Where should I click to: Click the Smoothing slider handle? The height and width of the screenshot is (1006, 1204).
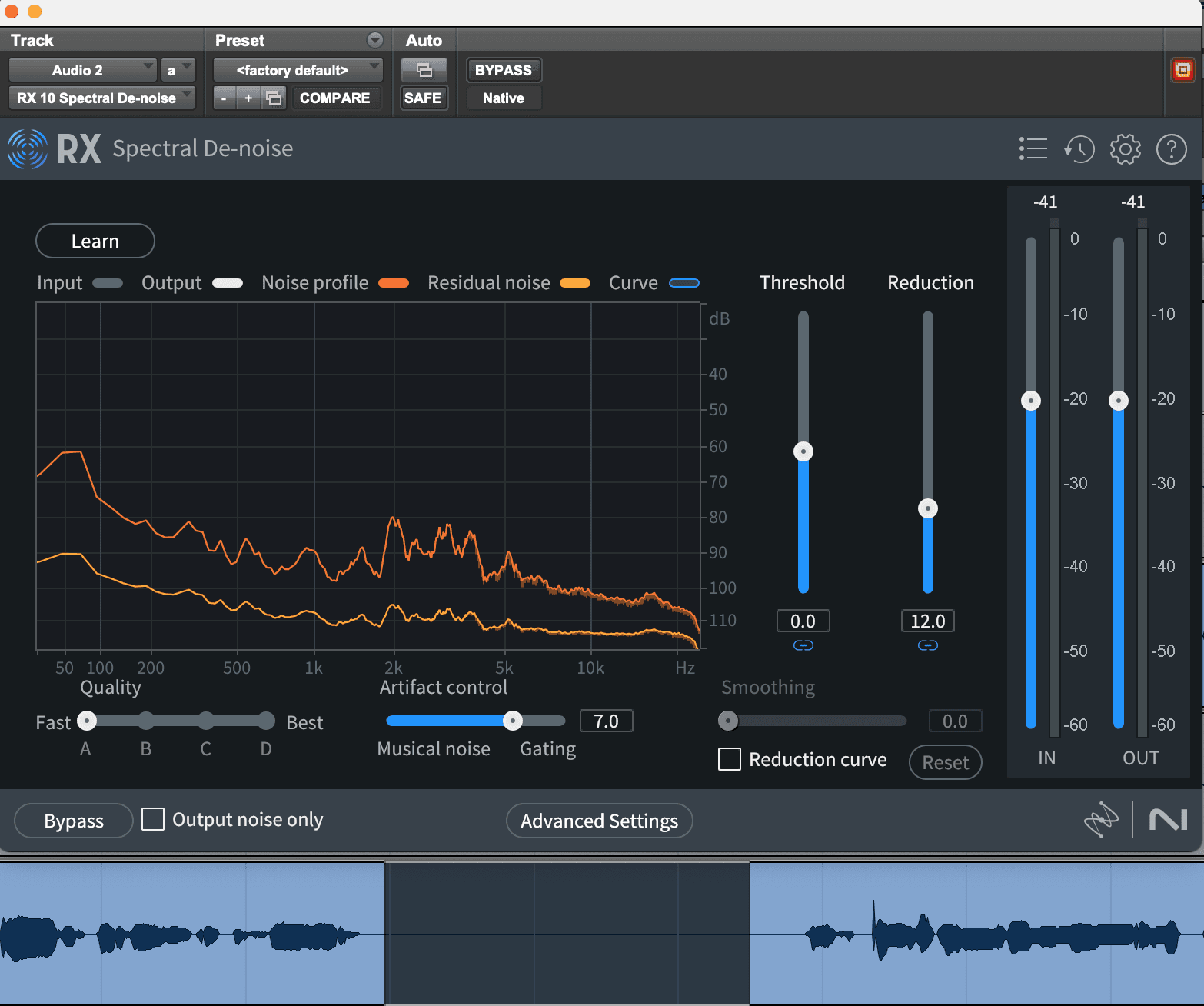pyautogui.click(x=728, y=721)
